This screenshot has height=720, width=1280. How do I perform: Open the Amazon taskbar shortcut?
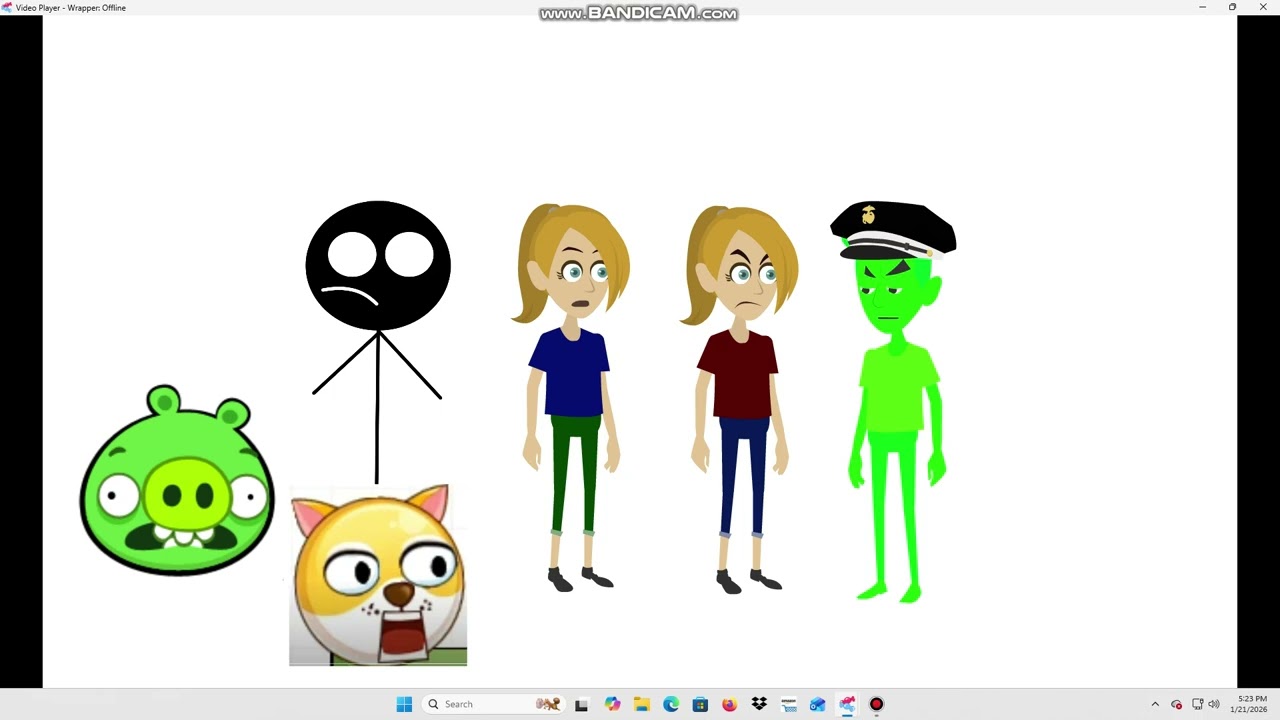click(x=788, y=704)
